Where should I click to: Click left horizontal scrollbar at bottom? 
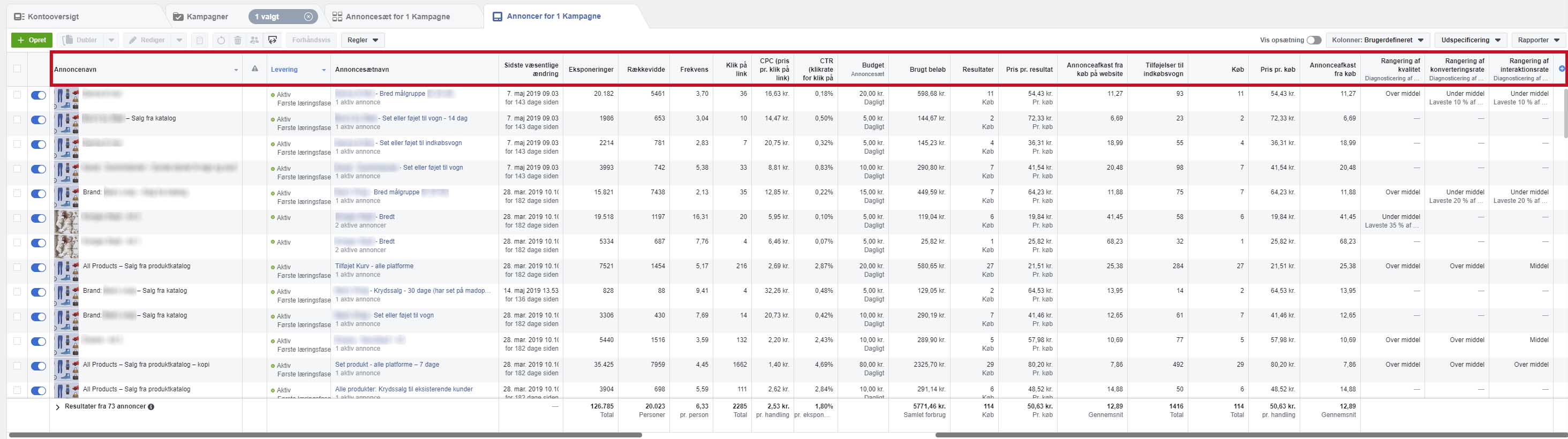326,435
